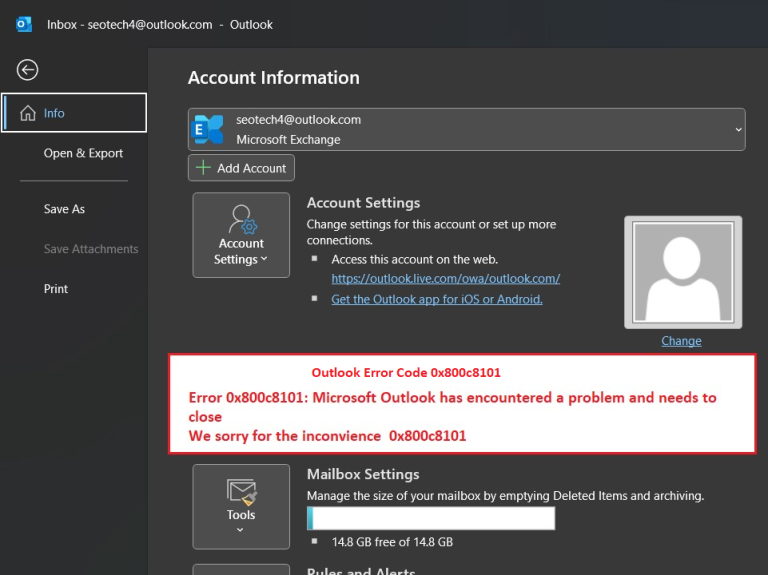Click the Account Settings heading text

coord(363,203)
